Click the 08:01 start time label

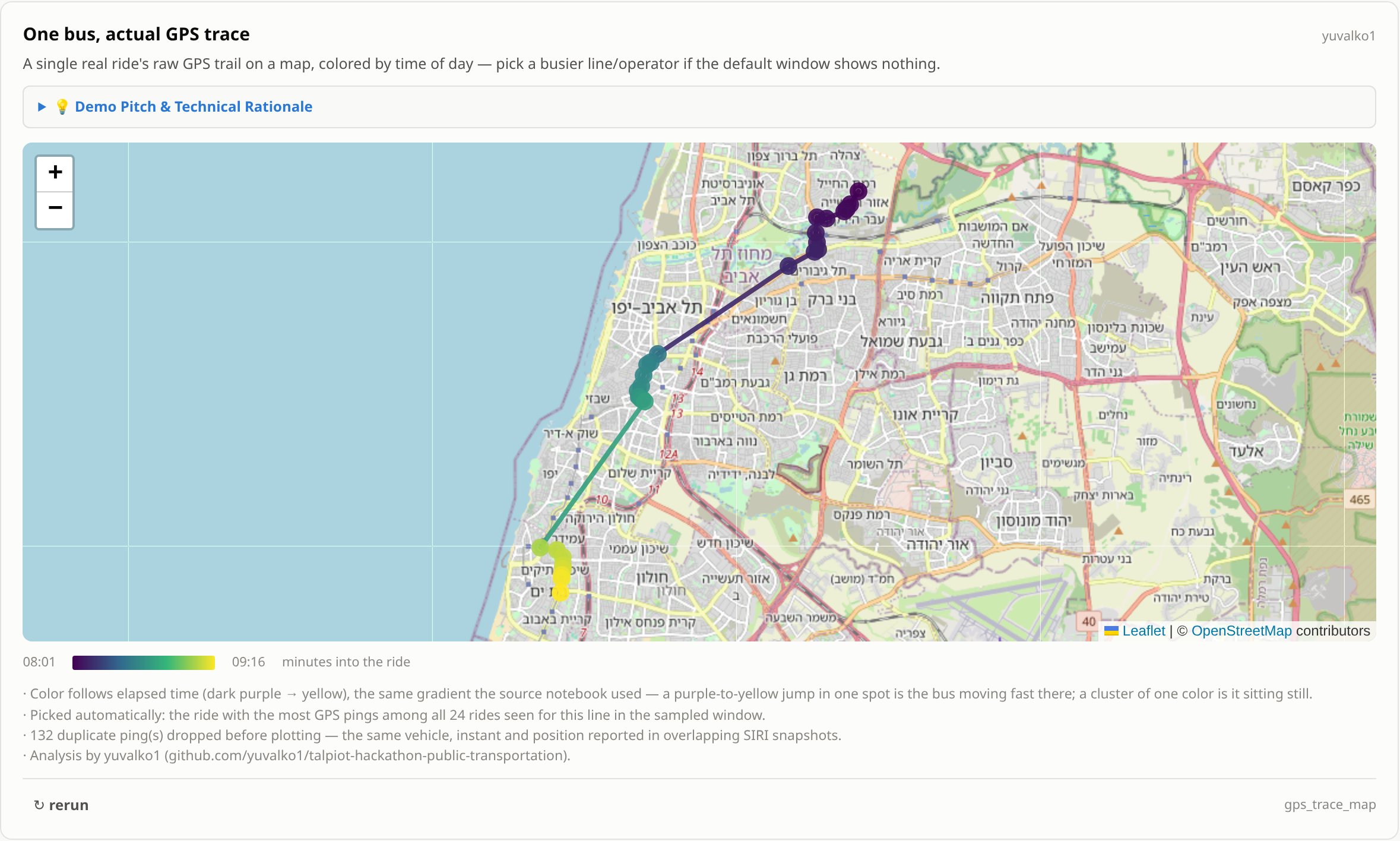pos(39,662)
